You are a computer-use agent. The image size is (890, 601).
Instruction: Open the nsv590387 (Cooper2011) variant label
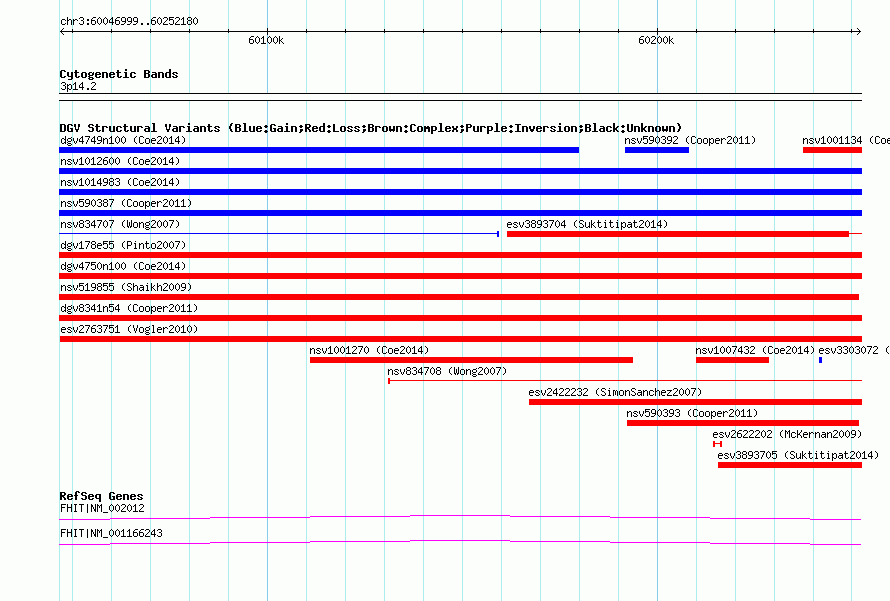(126, 203)
